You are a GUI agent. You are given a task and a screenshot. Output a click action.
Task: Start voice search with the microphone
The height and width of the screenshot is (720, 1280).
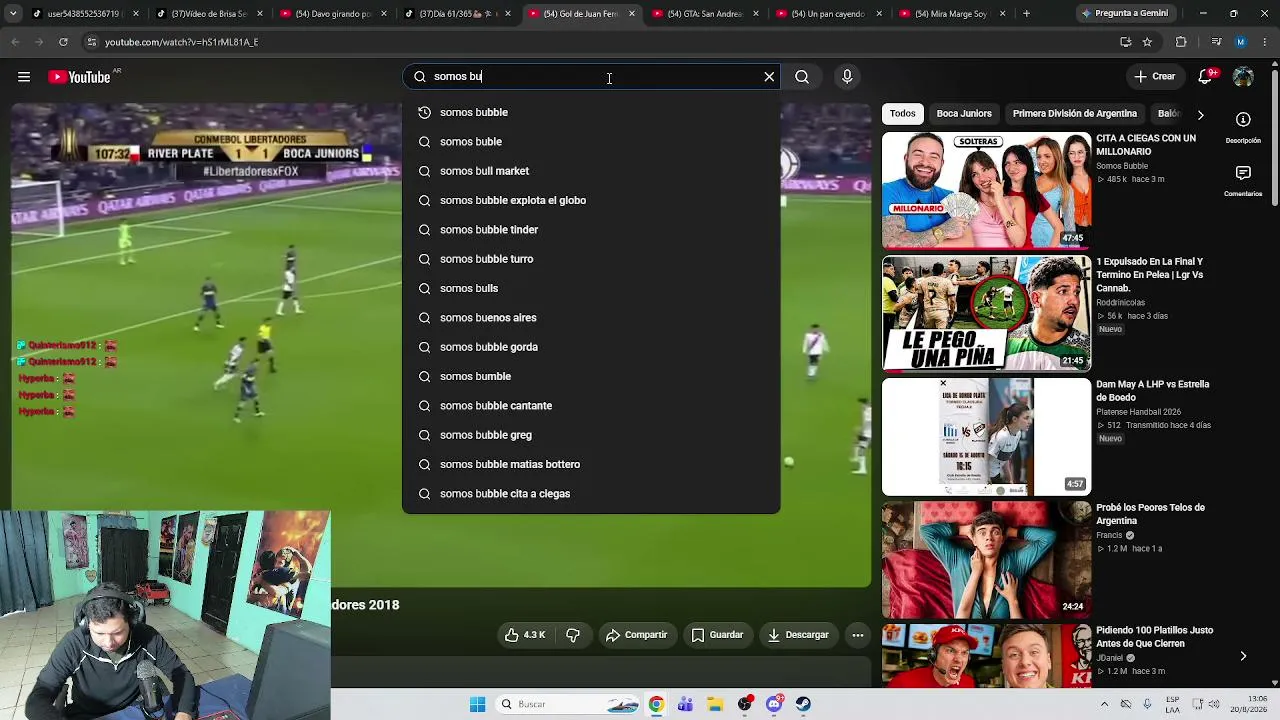tap(847, 77)
